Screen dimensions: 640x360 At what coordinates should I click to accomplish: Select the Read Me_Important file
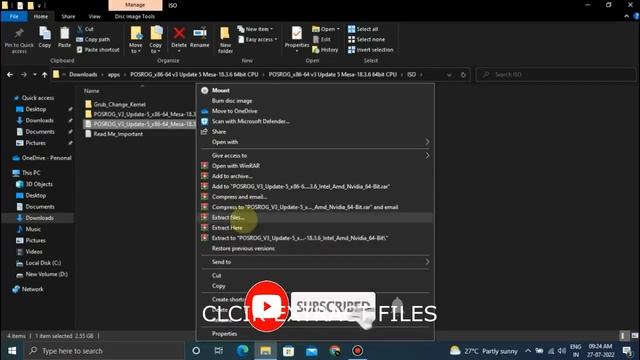pos(114,134)
